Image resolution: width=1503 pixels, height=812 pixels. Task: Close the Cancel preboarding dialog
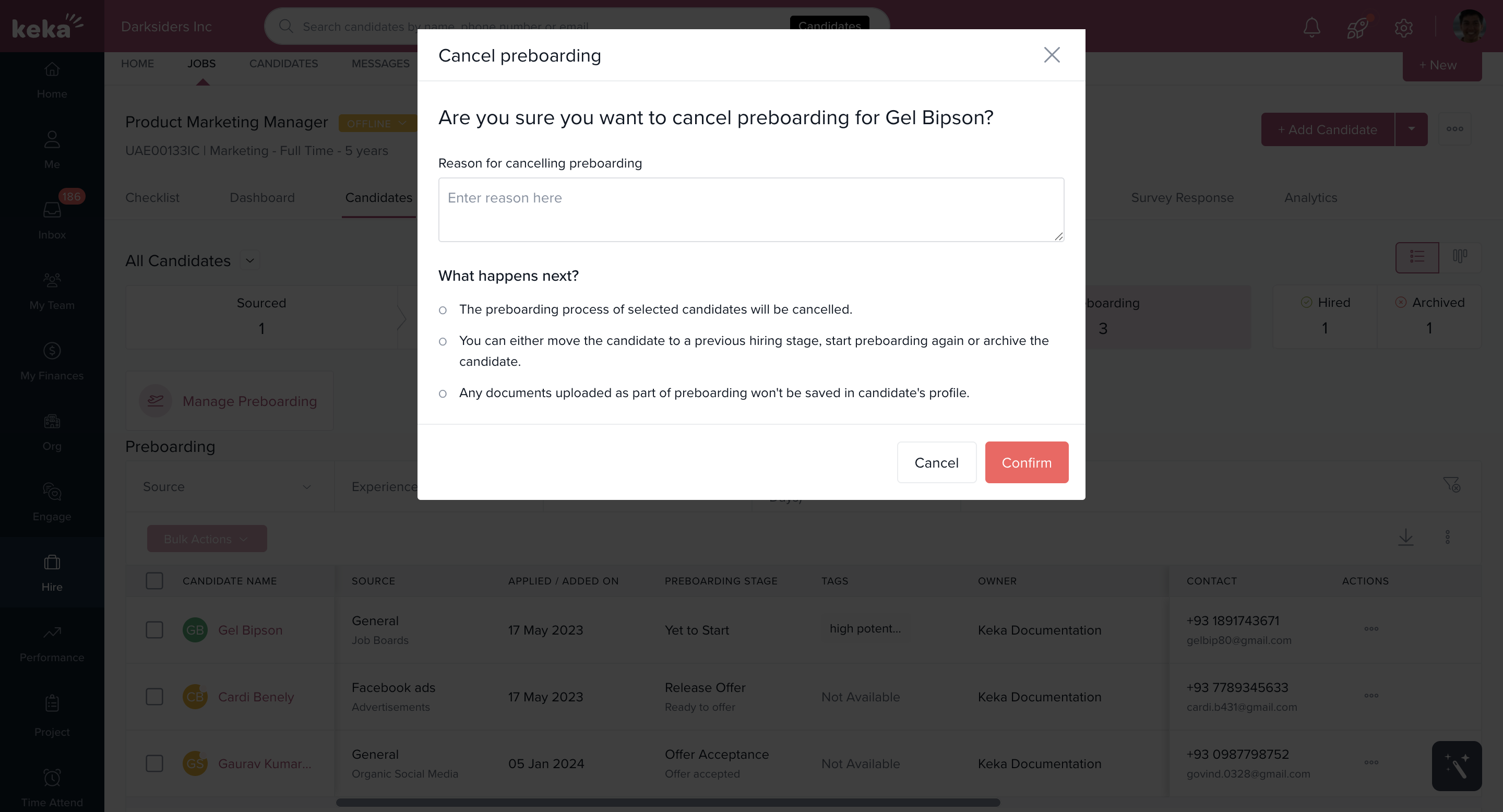[1052, 55]
